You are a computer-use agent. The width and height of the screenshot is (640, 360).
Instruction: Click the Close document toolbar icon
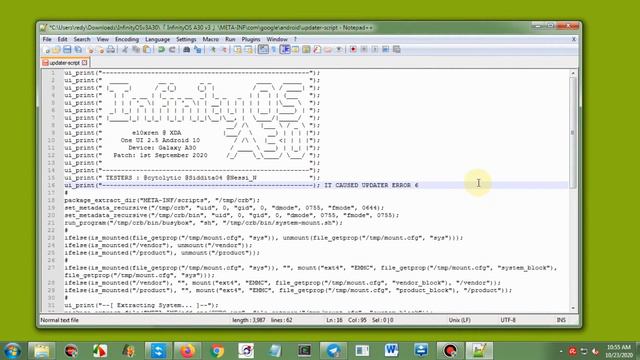91,50
